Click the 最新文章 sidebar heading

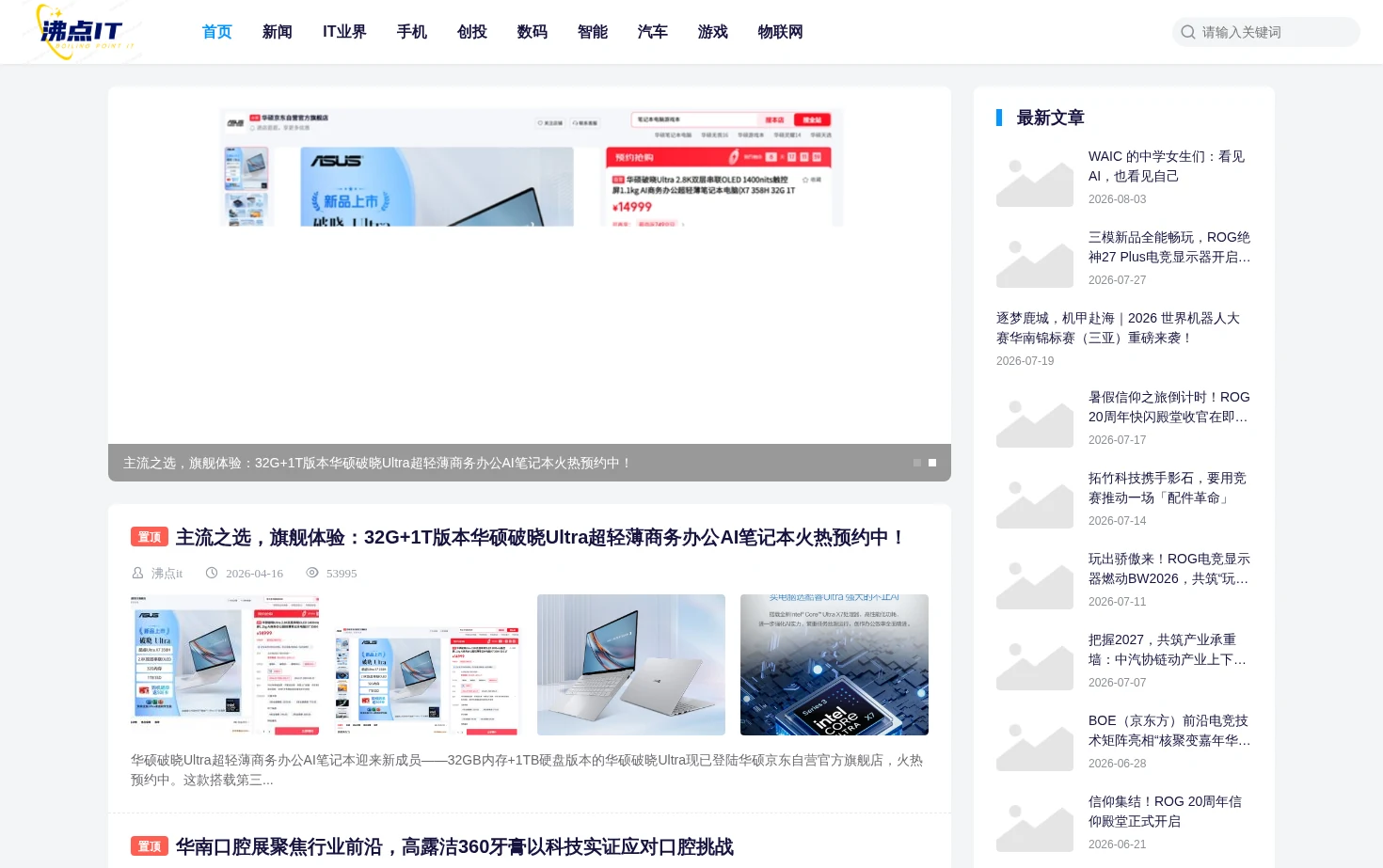tap(1050, 118)
